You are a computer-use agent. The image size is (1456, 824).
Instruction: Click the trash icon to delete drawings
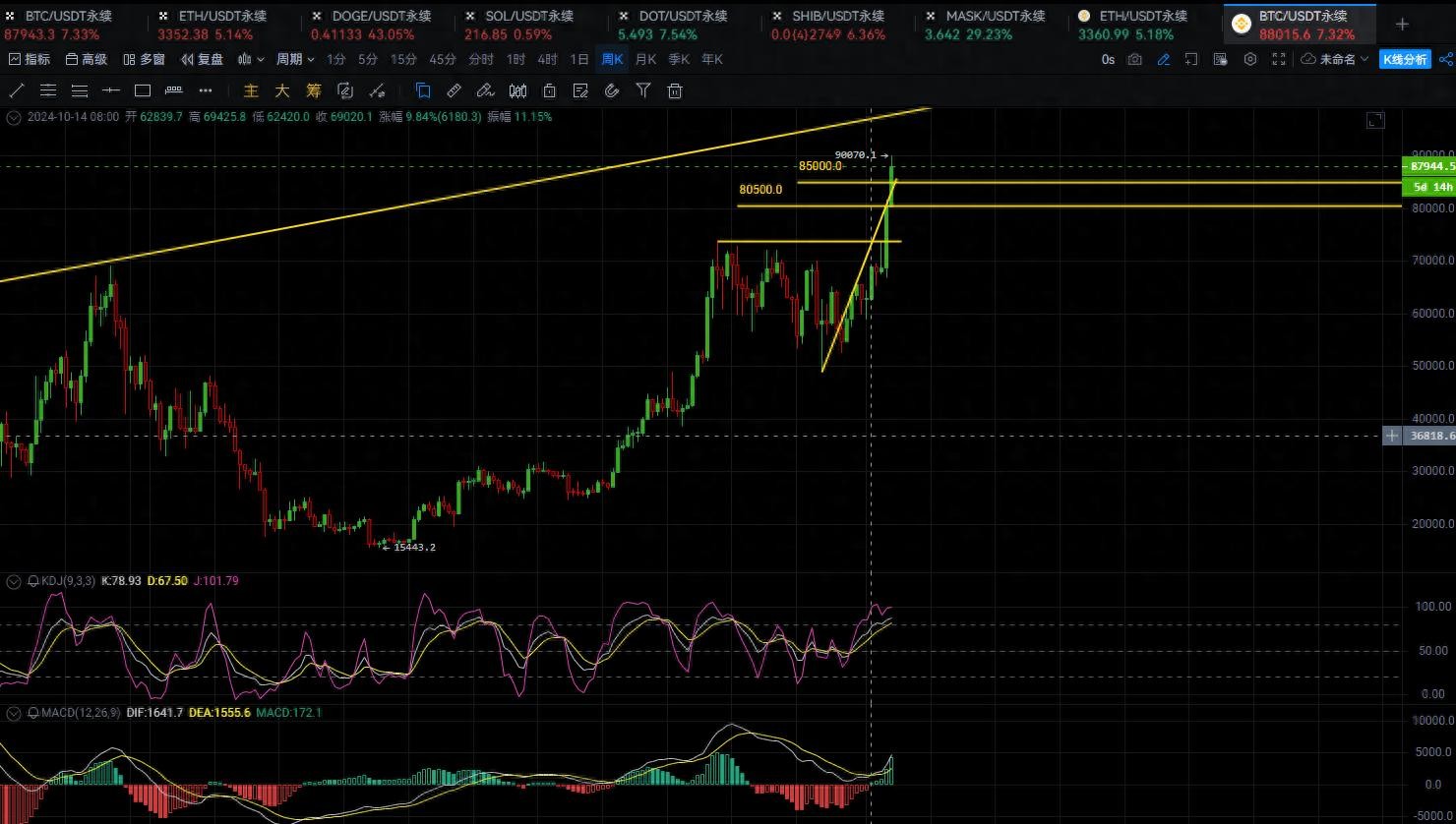[675, 91]
